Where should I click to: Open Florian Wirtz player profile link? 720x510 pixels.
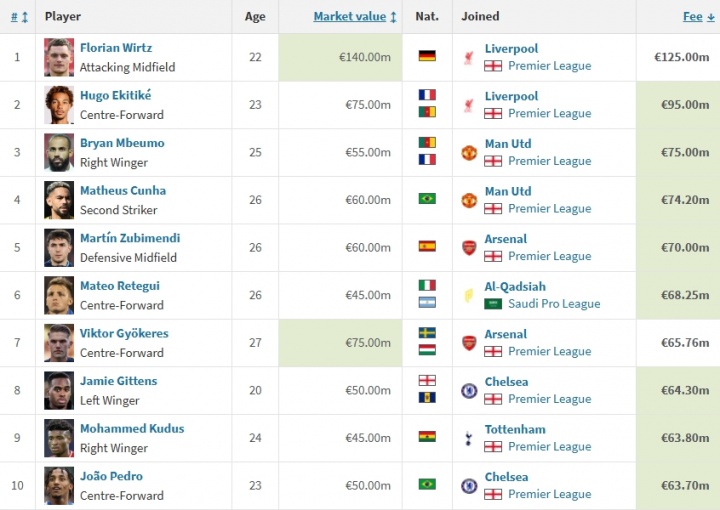[116, 48]
